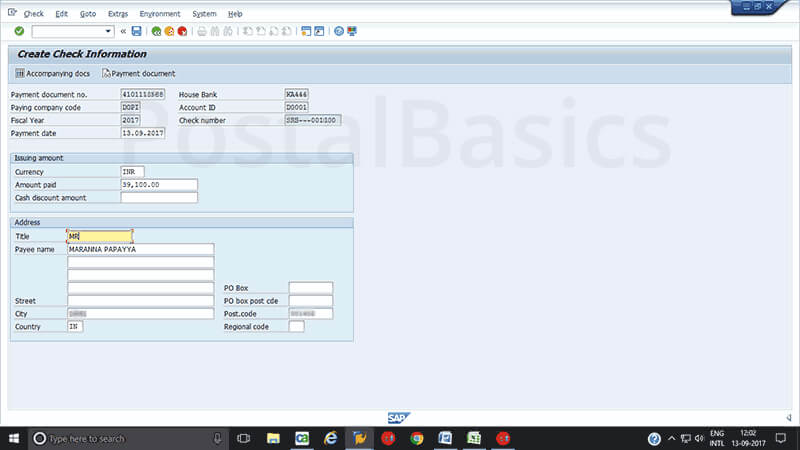Collapse the command field with double-arrow
Screen dimensions: 800x450
tap(123, 32)
